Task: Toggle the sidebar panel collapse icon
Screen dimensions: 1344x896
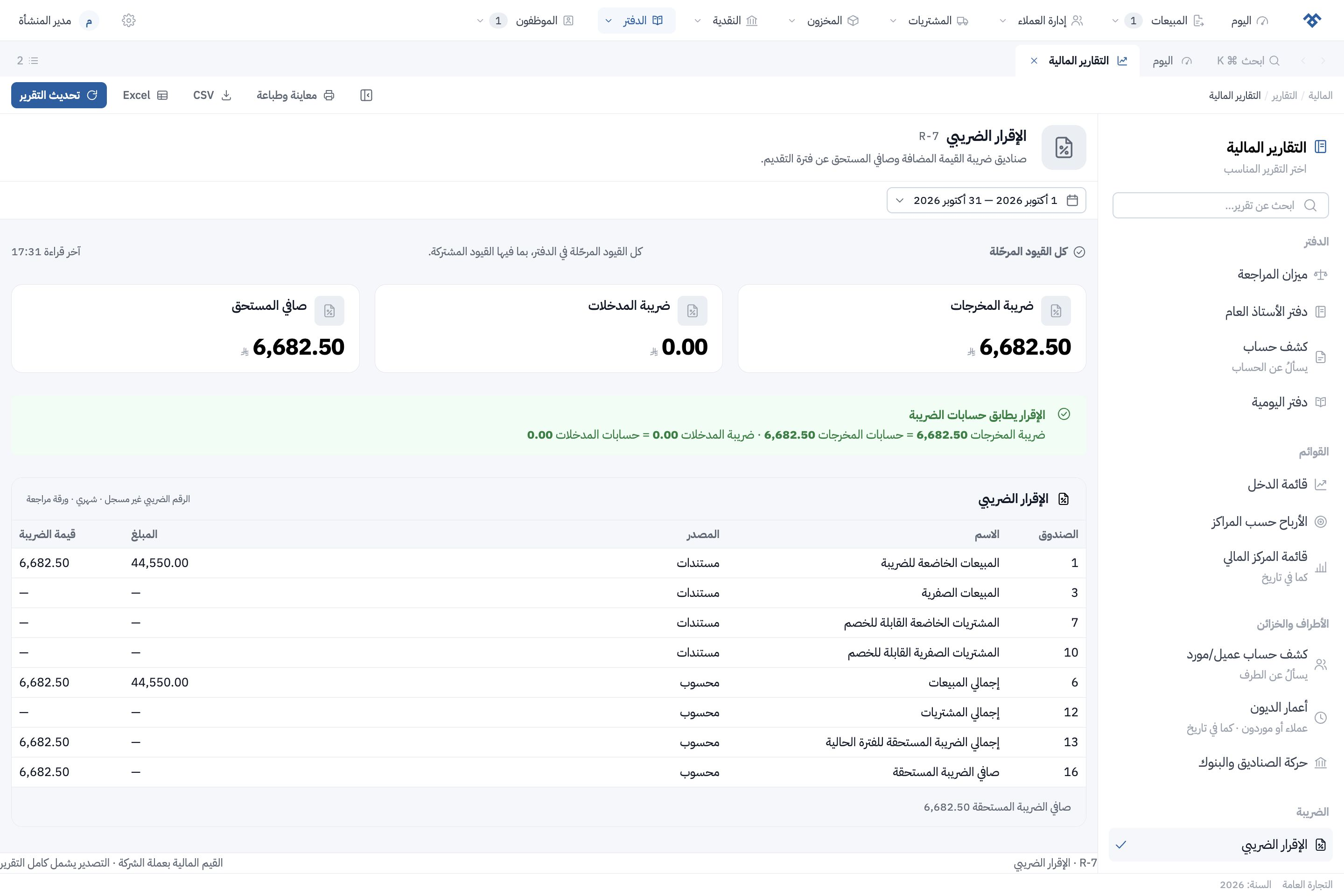Action: (366, 95)
